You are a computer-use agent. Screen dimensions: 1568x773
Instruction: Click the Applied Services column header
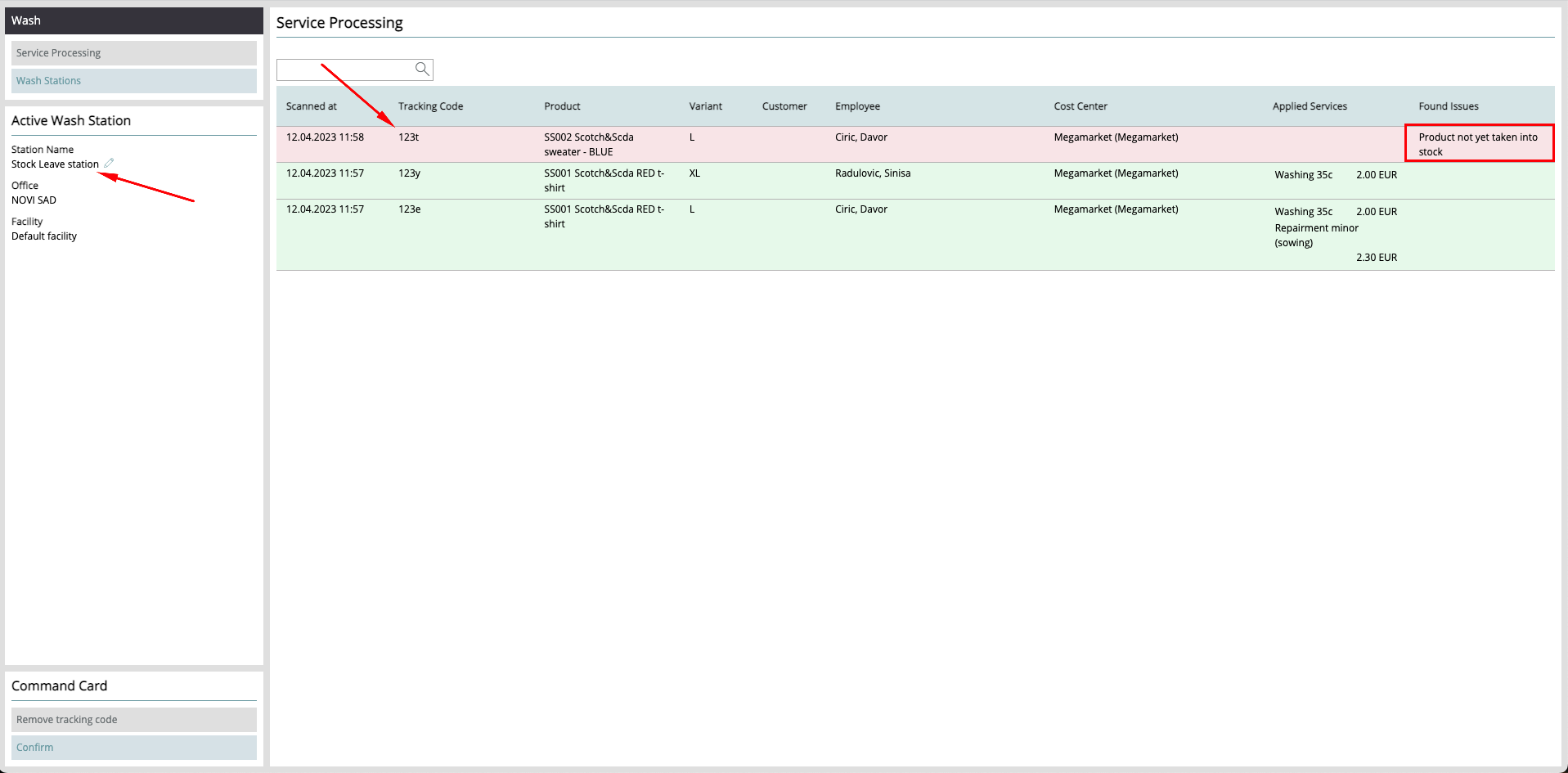[1309, 106]
